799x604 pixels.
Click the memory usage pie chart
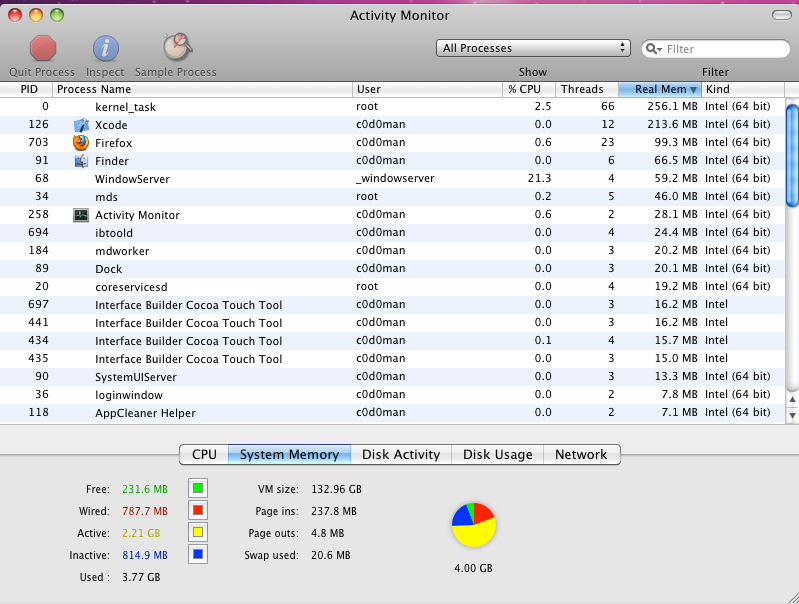click(474, 525)
